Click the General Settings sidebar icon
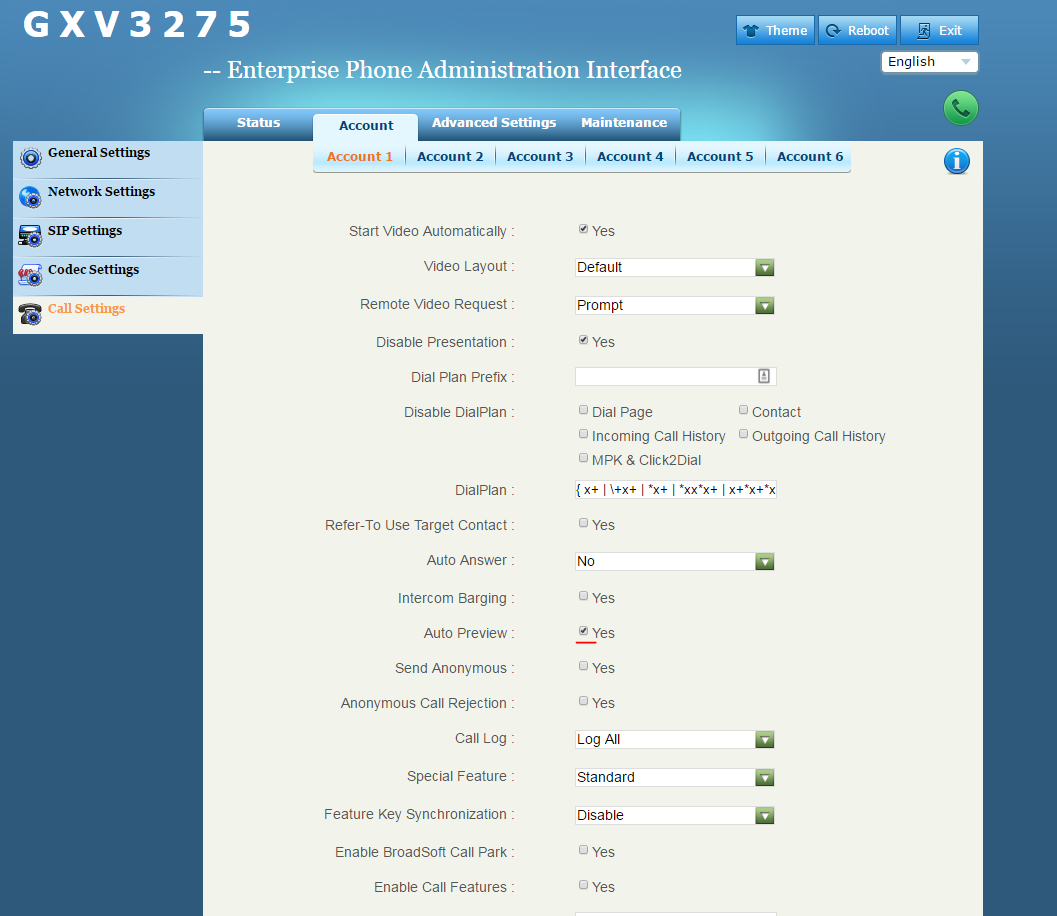 click(x=31, y=157)
